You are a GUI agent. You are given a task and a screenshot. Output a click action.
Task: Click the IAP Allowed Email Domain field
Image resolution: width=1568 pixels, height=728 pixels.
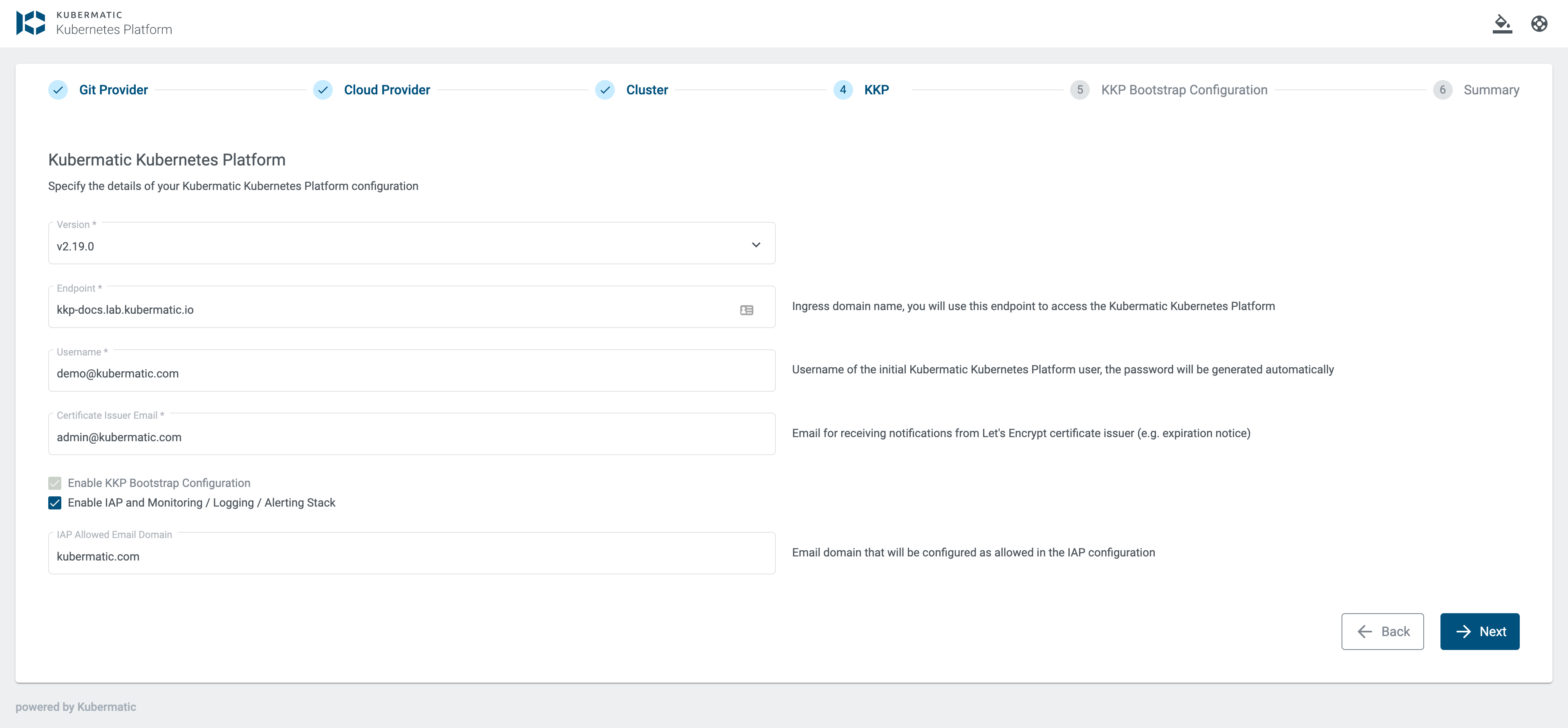click(x=411, y=556)
